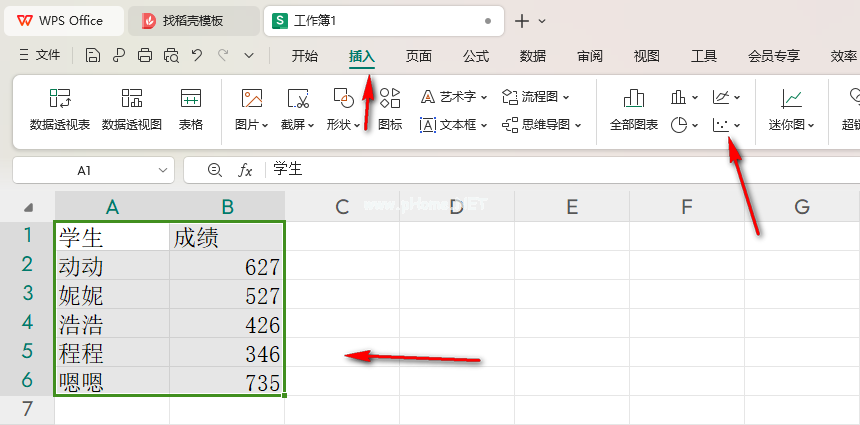The width and height of the screenshot is (860, 425).
Task: Open the WPS Office home tab
Action: pyautogui.click(x=64, y=21)
